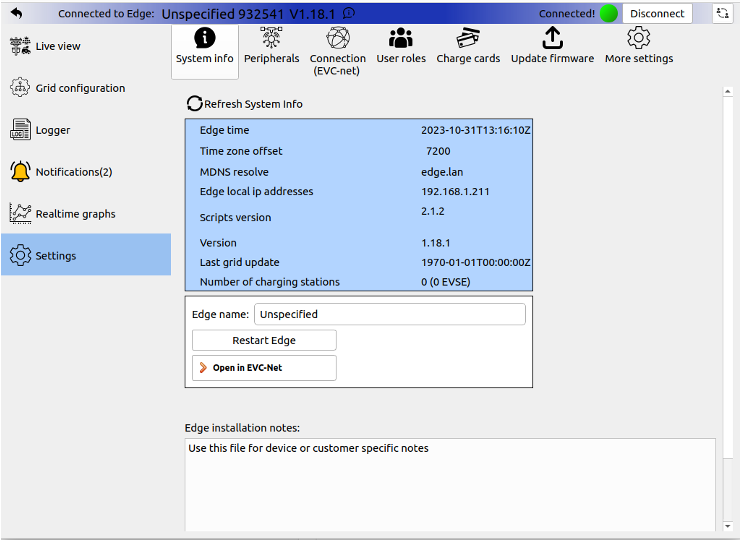This screenshot has width=740, height=540.
Task: Open the More settings tab label
Action: point(639,59)
